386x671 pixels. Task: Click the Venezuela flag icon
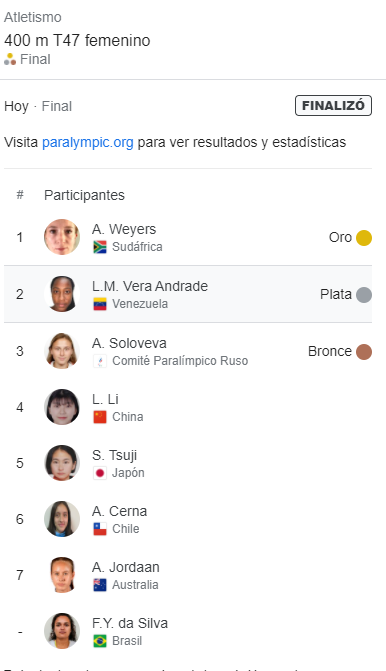tap(100, 304)
